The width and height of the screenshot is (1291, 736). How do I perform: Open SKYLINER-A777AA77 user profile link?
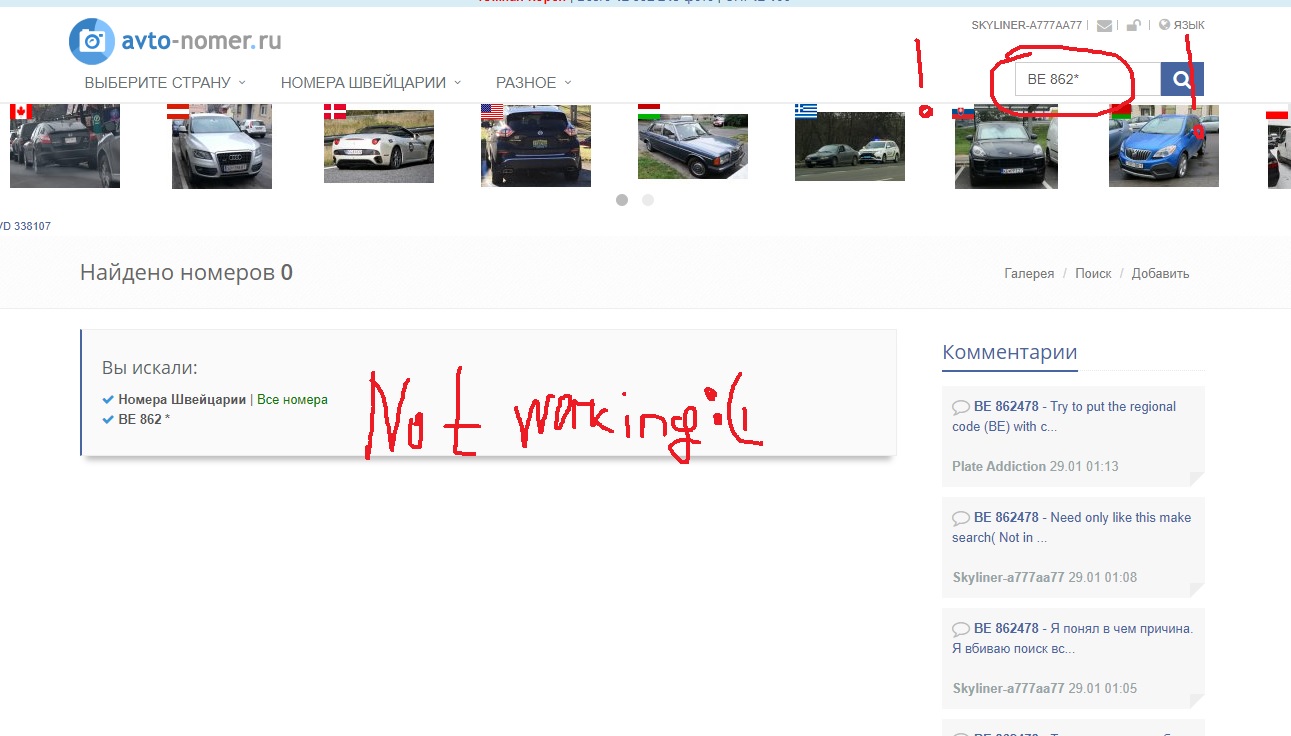pyautogui.click(x=1027, y=25)
